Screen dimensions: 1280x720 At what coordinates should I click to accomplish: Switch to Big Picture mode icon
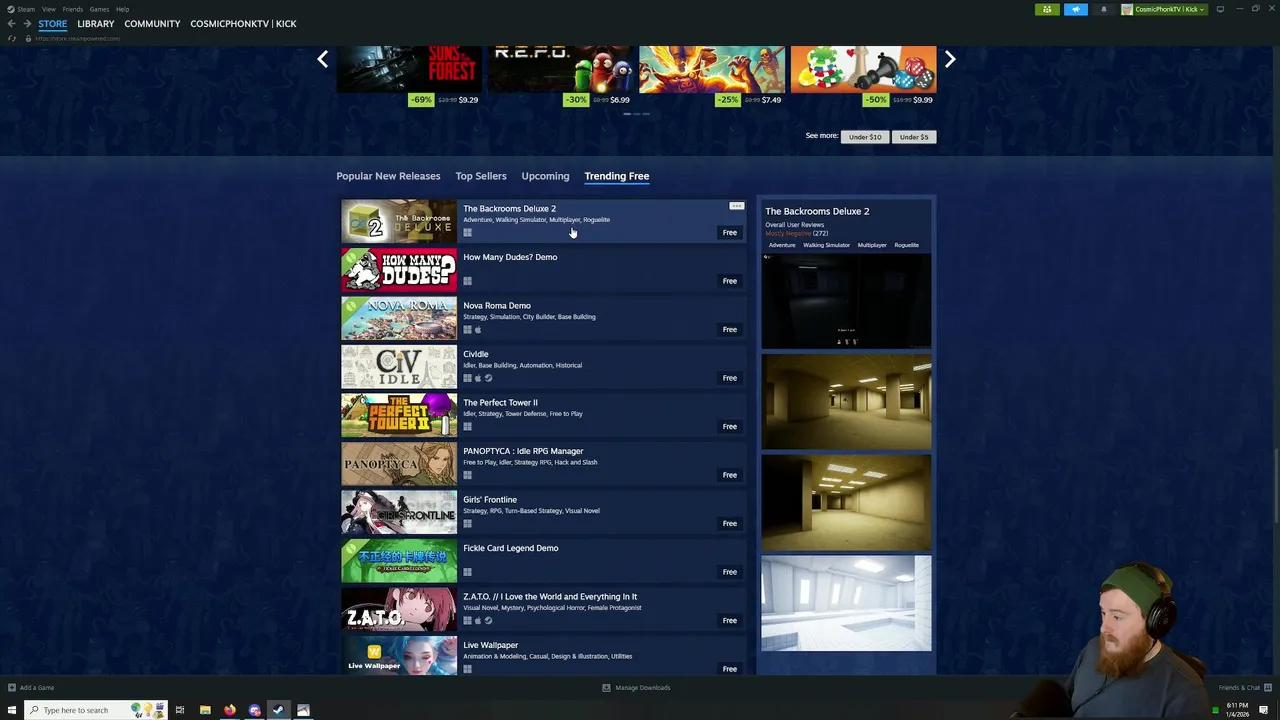1220,9
